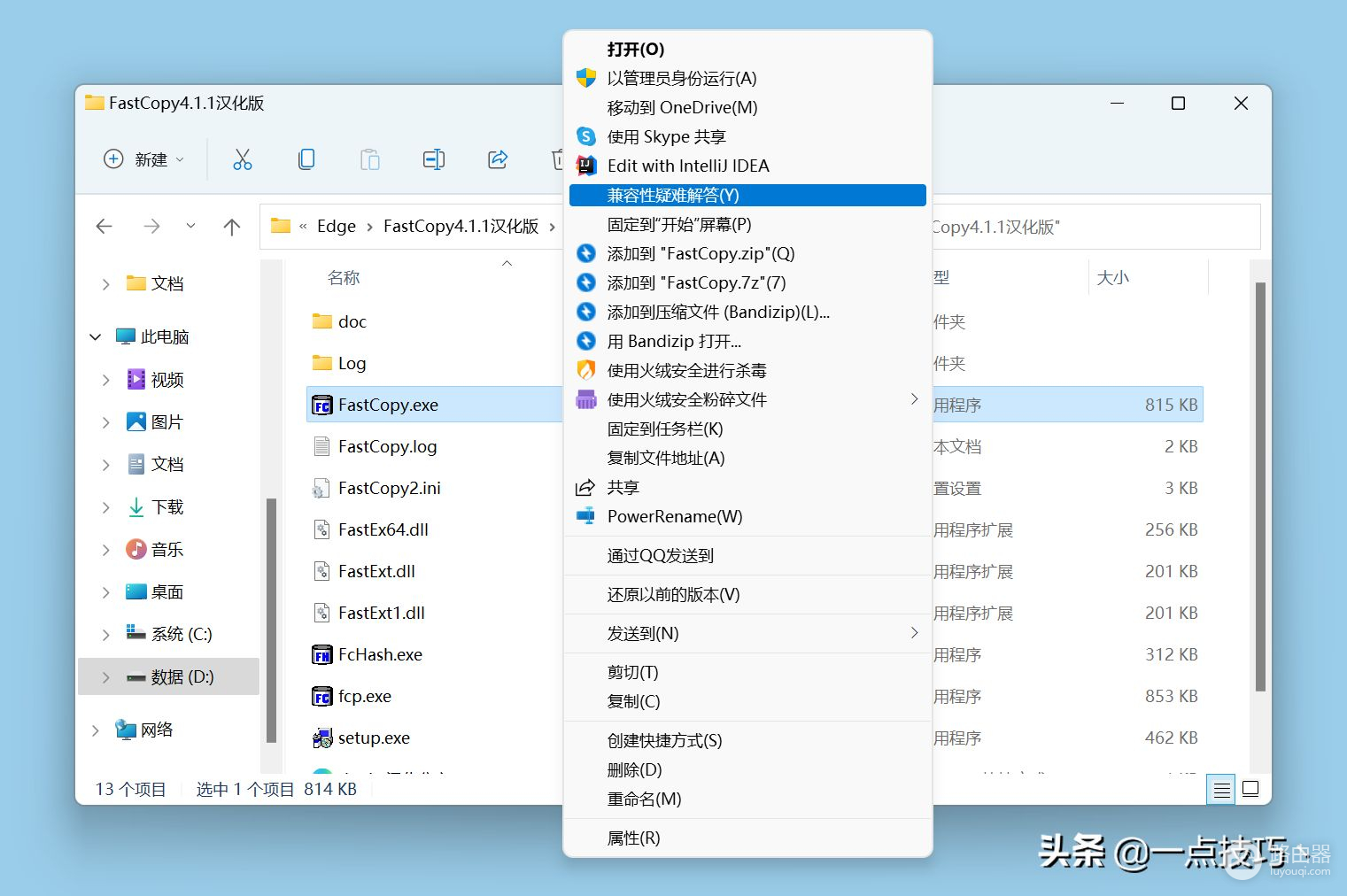
Task: Expand the 视频 tree node
Action: [x=106, y=380]
